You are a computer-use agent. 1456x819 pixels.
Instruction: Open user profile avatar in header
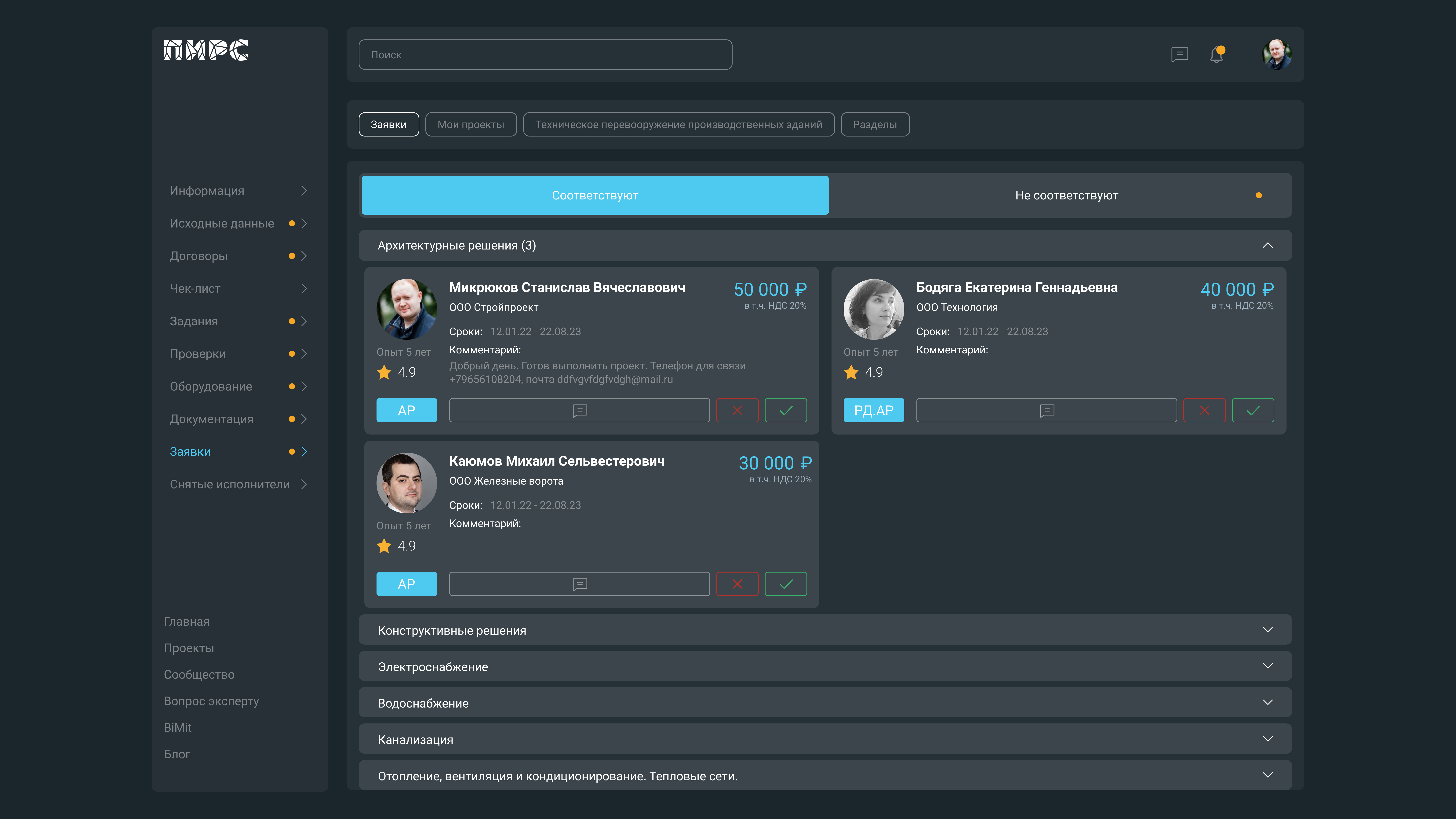click(1277, 54)
